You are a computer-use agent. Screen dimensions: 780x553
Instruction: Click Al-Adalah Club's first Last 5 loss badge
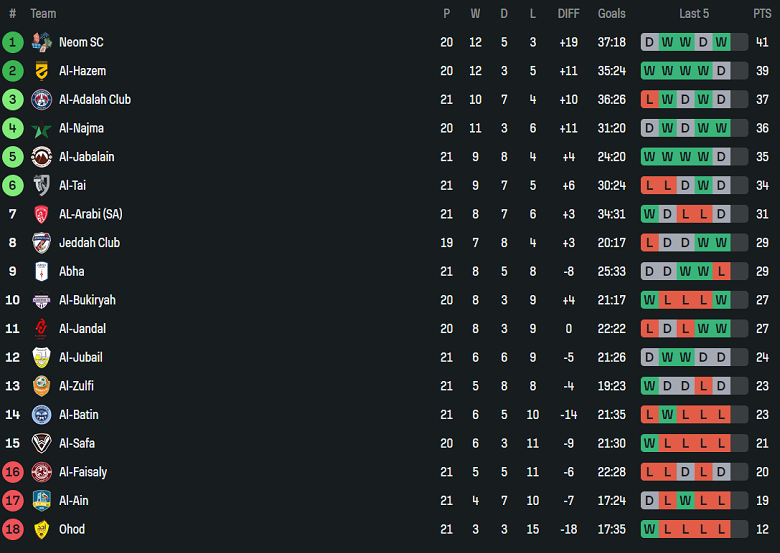pos(650,100)
